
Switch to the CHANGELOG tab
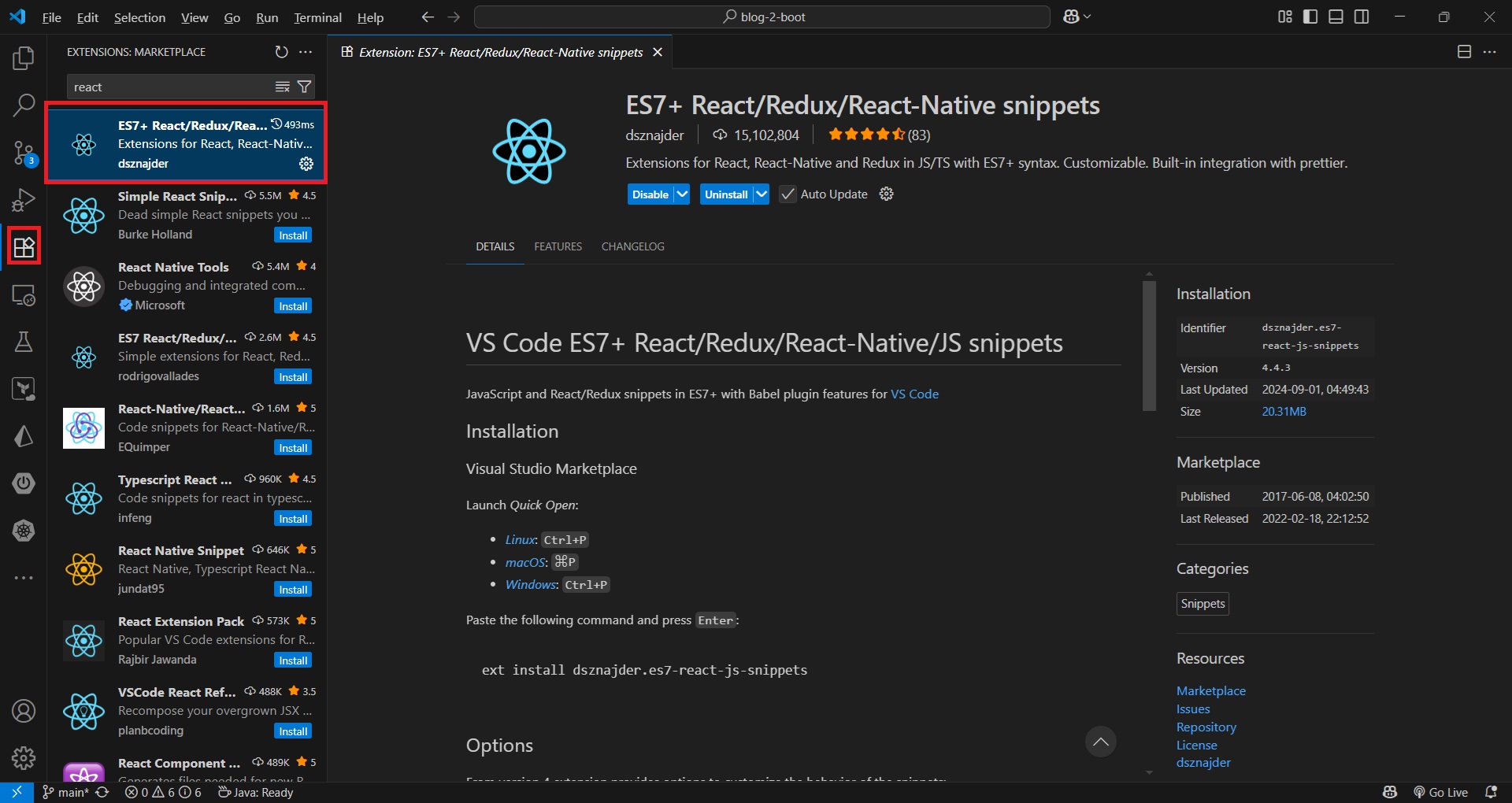click(633, 246)
